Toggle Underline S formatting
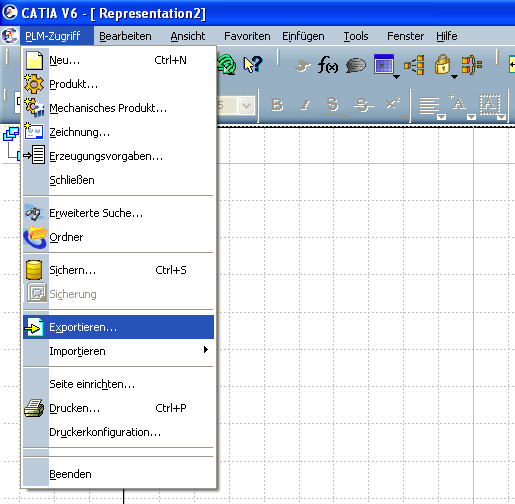The width and height of the screenshot is (515, 504). 332,105
